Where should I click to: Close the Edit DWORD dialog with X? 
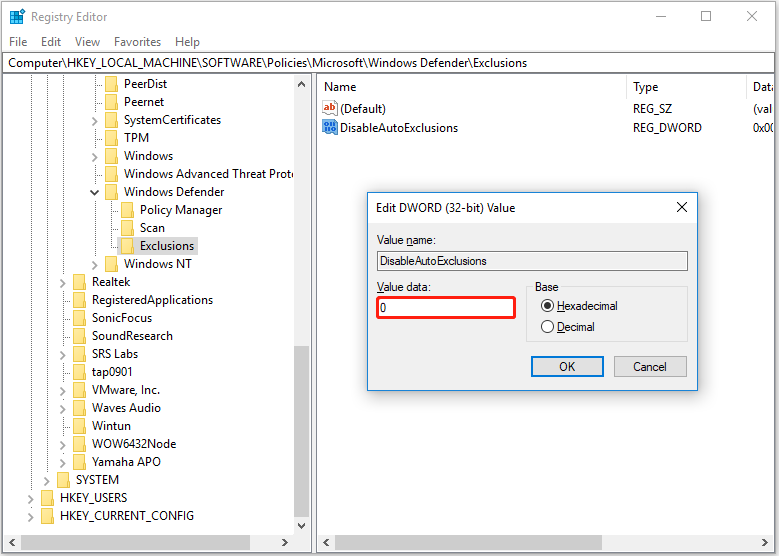682,207
